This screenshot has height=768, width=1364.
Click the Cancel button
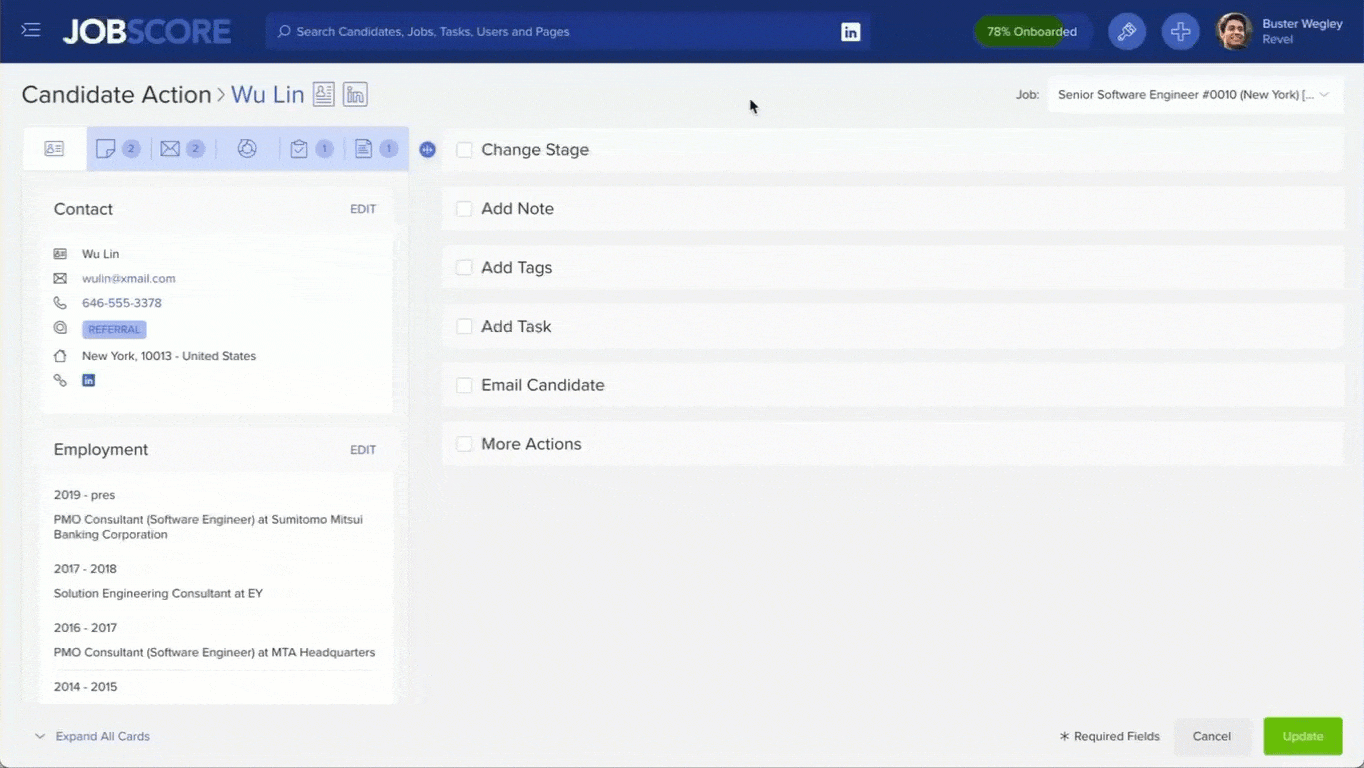tap(1211, 736)
